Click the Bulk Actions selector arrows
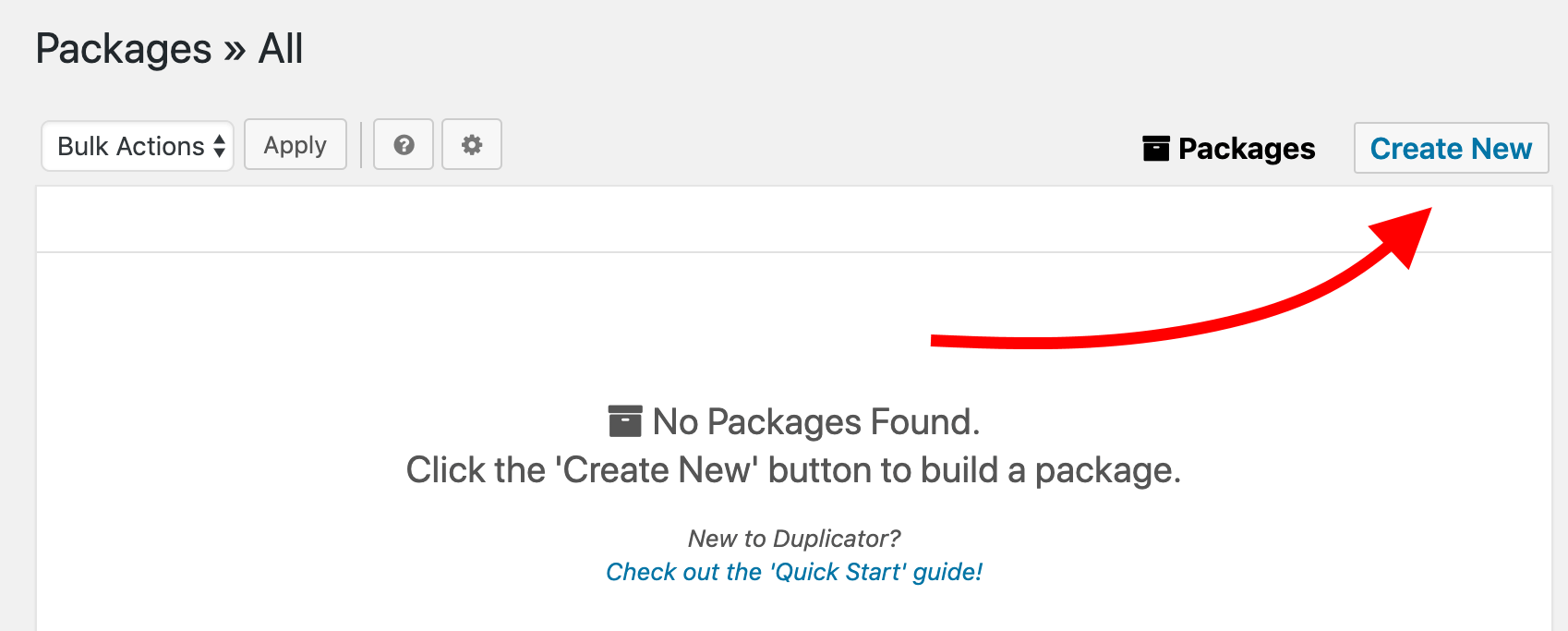1568x631 pixels. (219, 145)
